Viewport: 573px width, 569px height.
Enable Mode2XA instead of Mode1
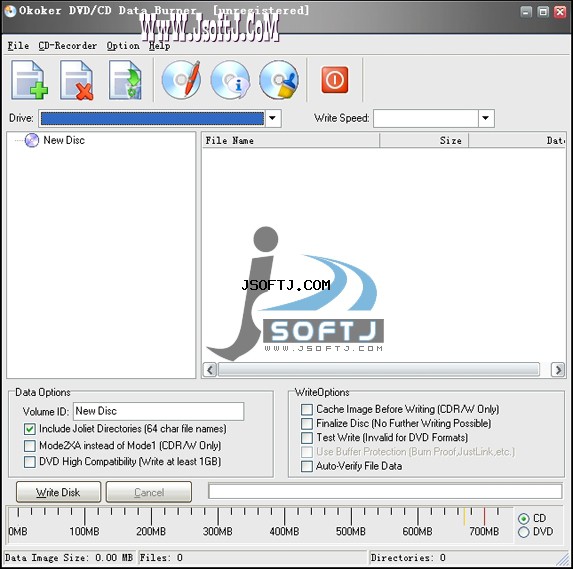30,445
